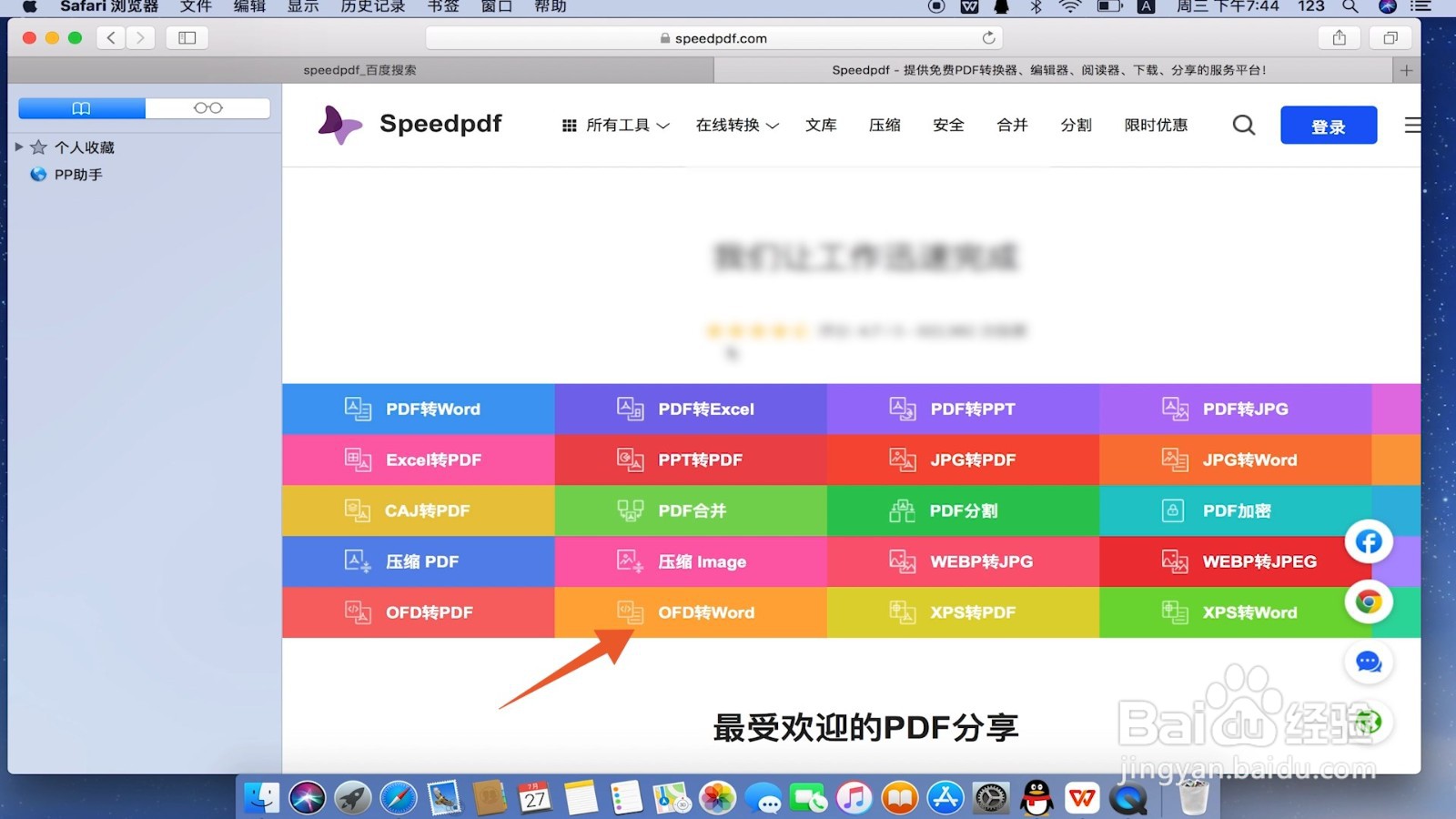Toggle the Safari sidebar button
The image size is (1456, 819).
click(187, 38)
